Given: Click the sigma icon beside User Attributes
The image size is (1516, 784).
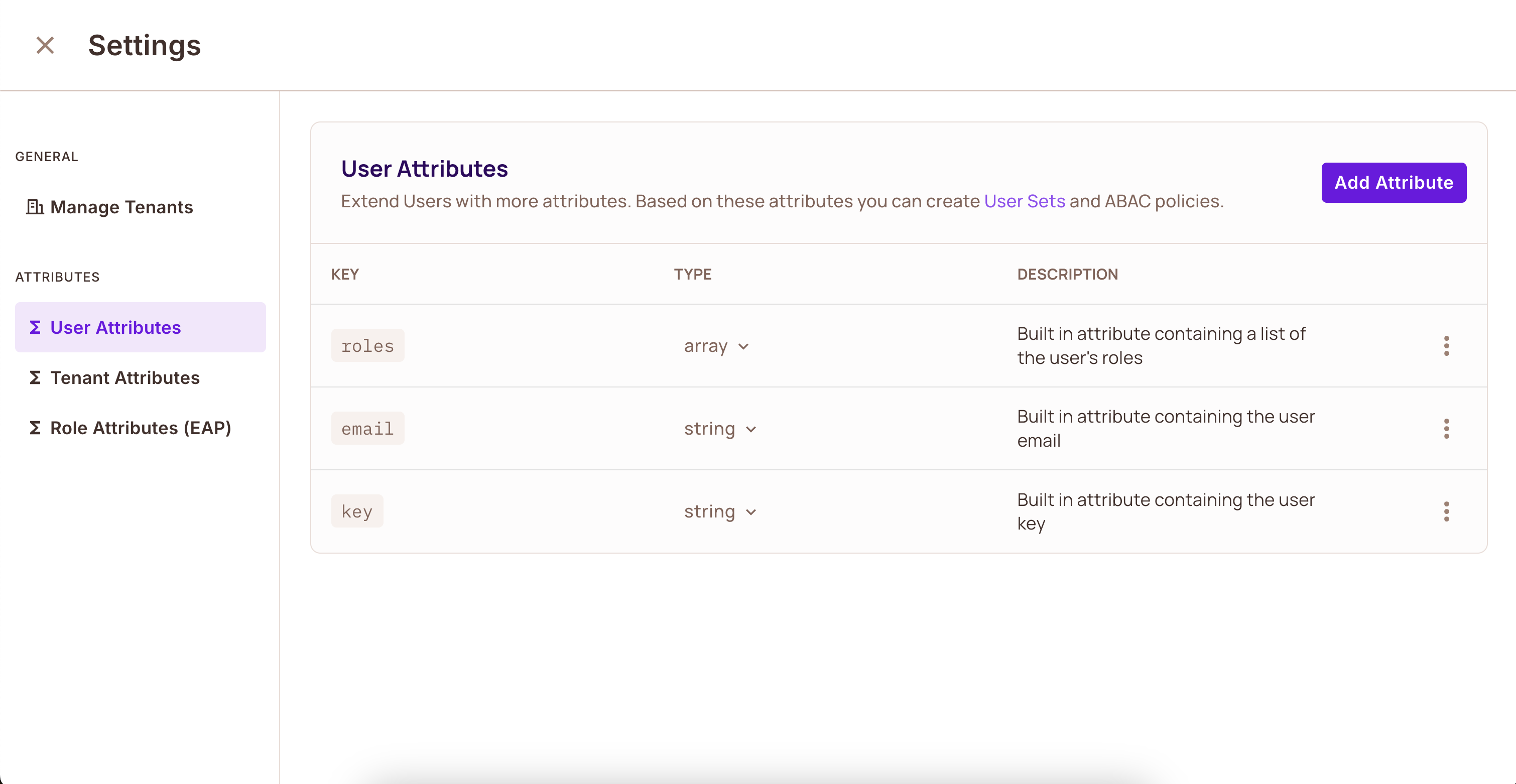Looking at the screenshot, I should [x=35, y=327].
